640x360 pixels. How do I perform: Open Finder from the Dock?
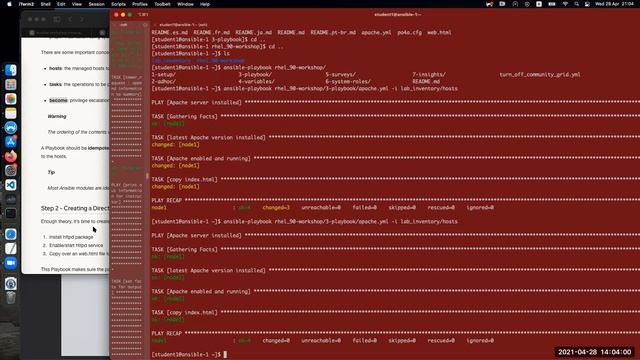point(11,70)
